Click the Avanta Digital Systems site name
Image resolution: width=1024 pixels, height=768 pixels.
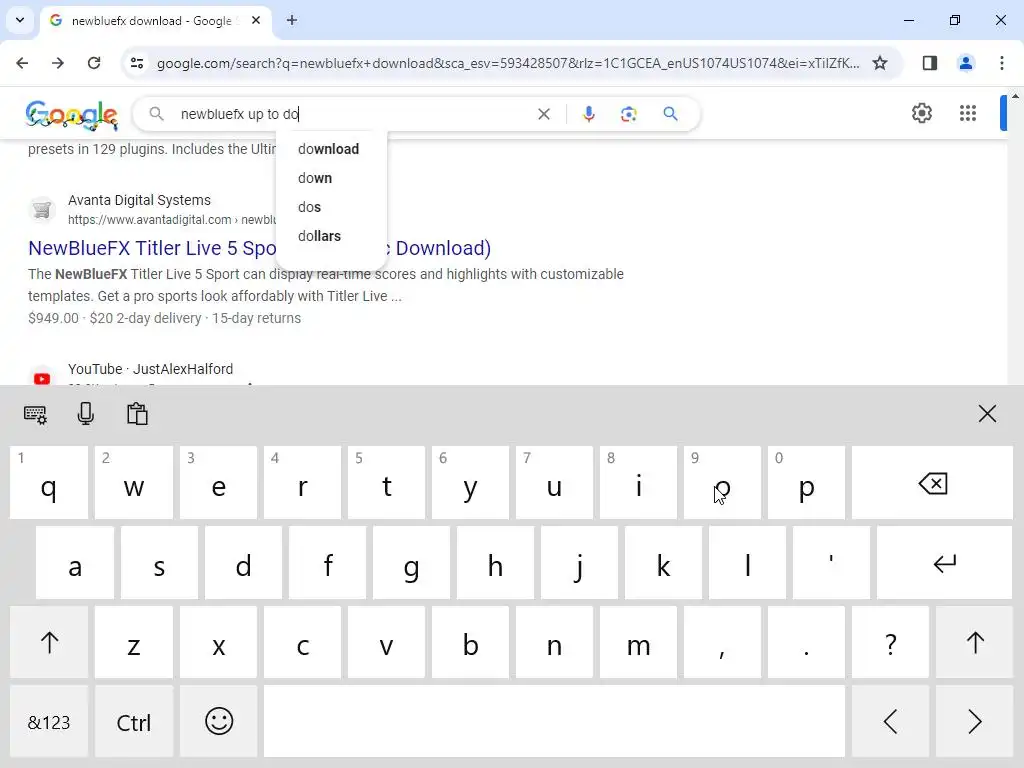point(139,200)
